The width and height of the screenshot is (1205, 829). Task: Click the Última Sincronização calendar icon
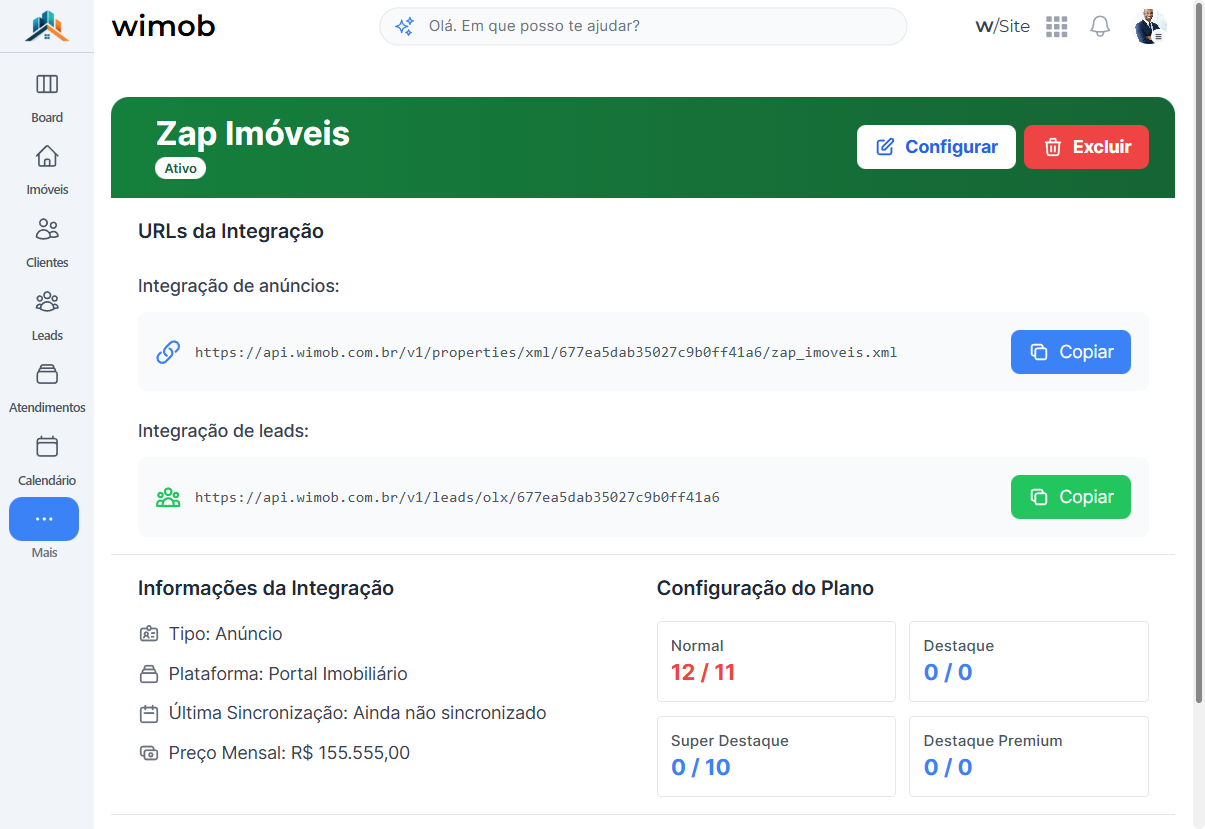click(149, 714)
